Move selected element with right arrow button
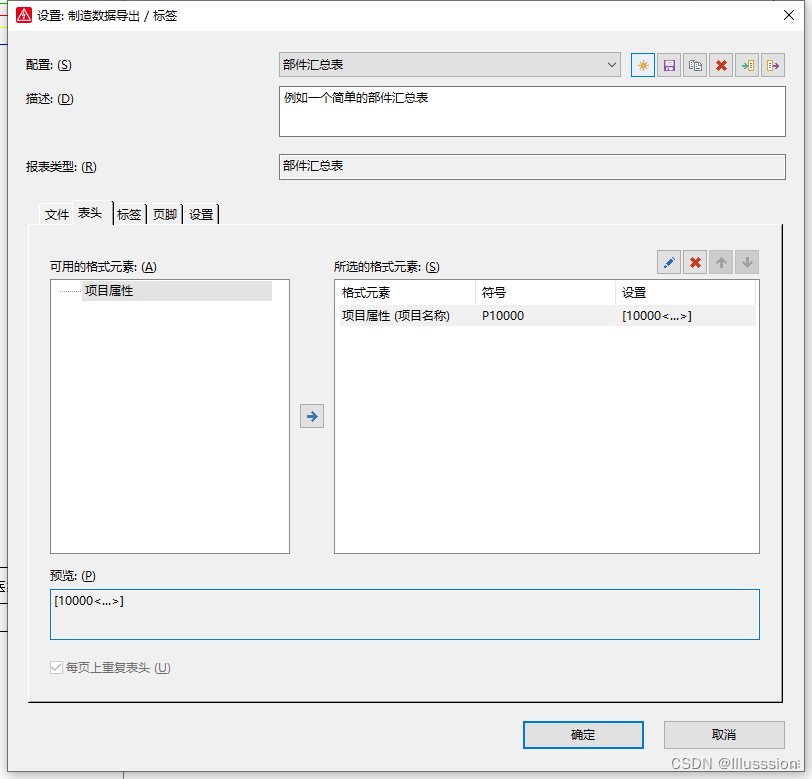 point(312,416)
